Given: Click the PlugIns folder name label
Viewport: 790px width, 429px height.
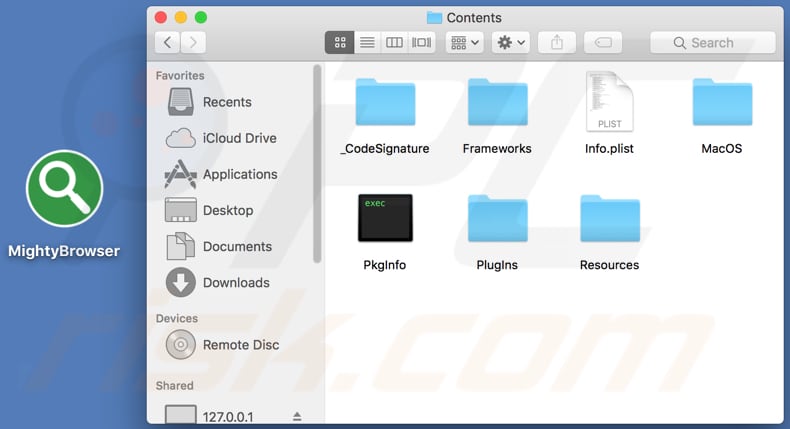Looking at the screenshot, I should tap(497, 265).
